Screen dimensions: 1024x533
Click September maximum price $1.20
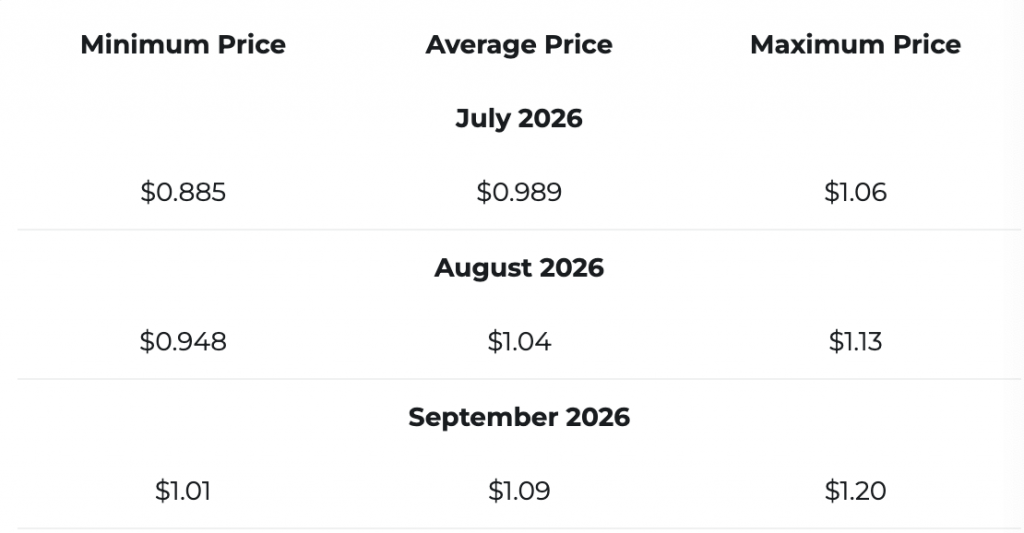[856, 491]
